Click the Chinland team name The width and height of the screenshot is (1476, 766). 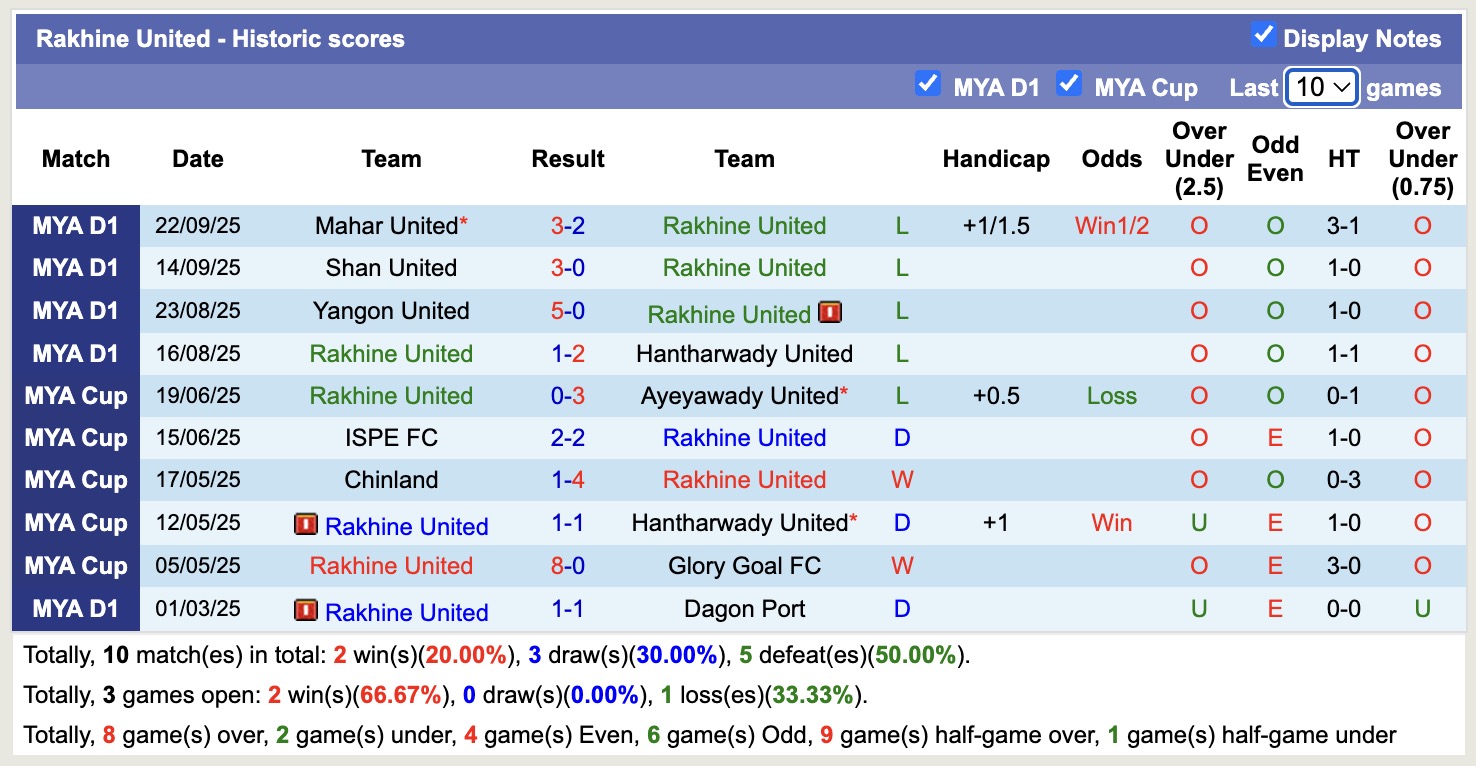coord(391,480)
